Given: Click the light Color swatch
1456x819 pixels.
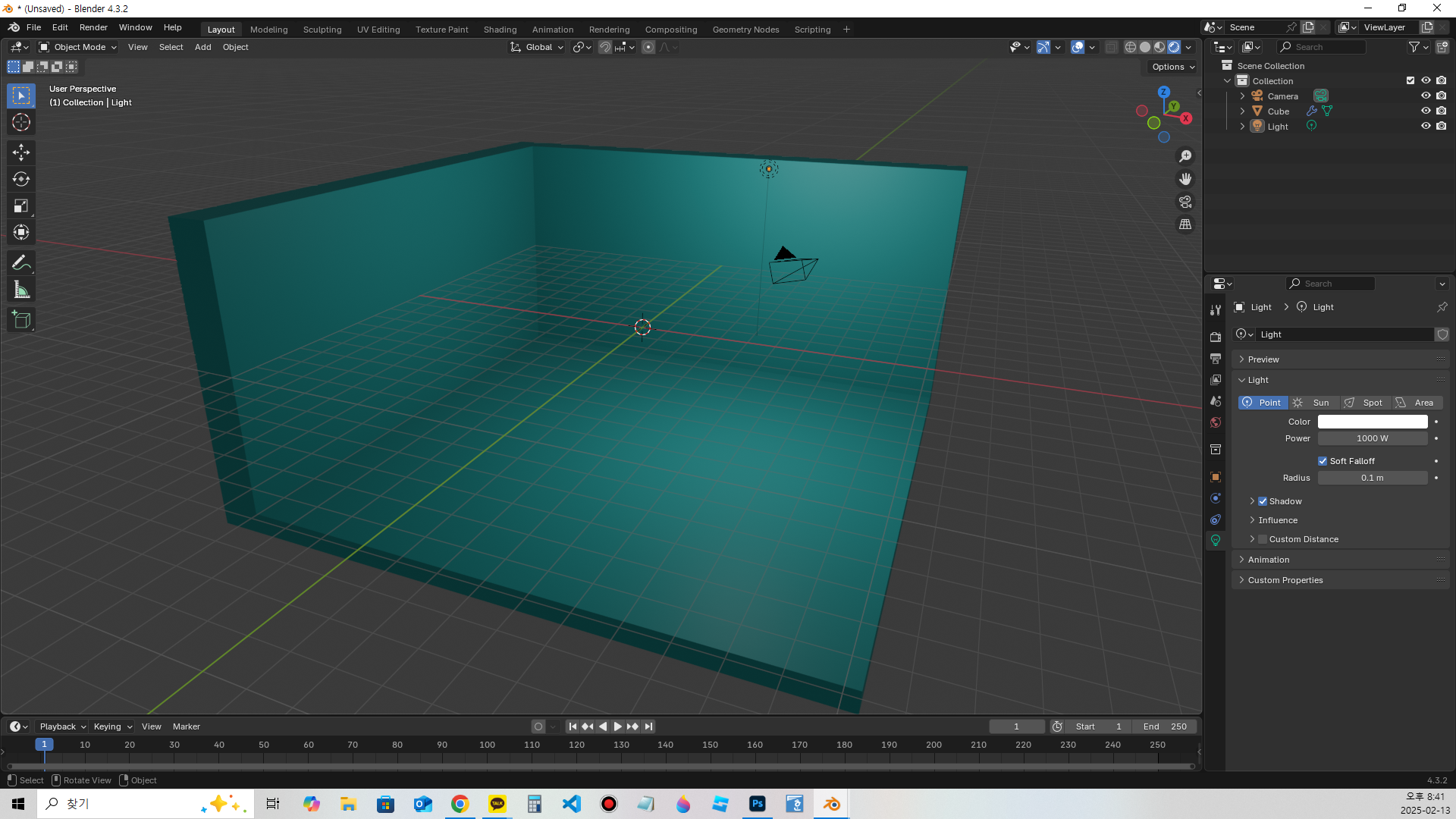Looking at the screenshot, I should click(x=1373, y=422).
